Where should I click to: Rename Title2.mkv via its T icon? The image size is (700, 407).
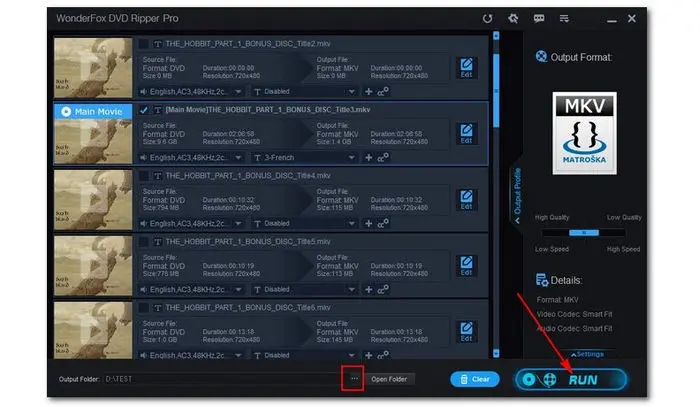pyautogui.click(x=158, y=44)
